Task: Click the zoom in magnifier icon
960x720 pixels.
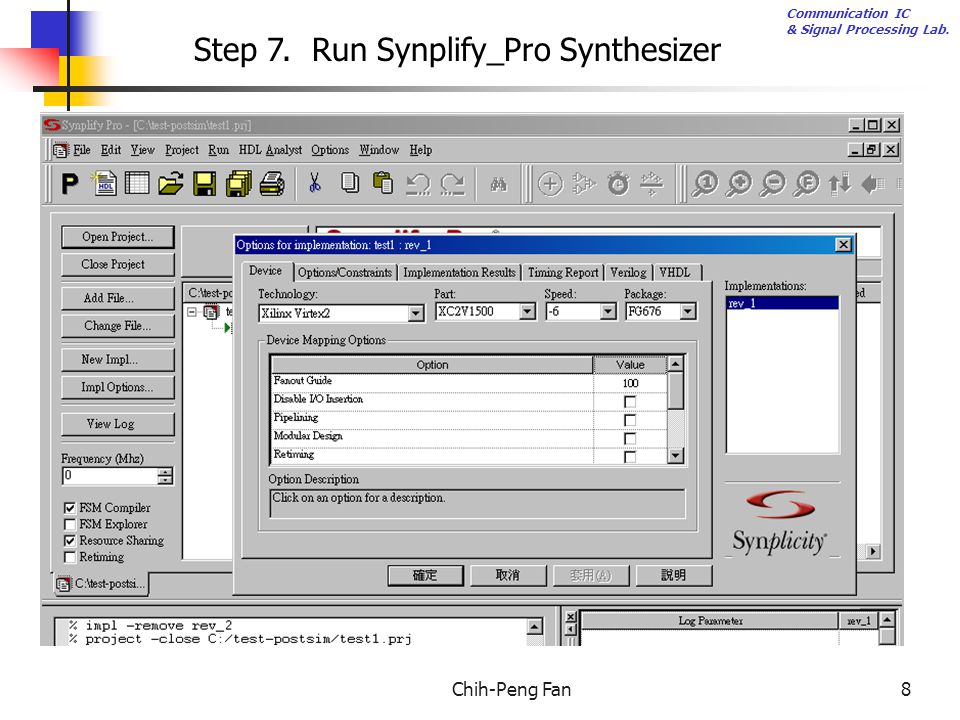Action: (738, 183)
